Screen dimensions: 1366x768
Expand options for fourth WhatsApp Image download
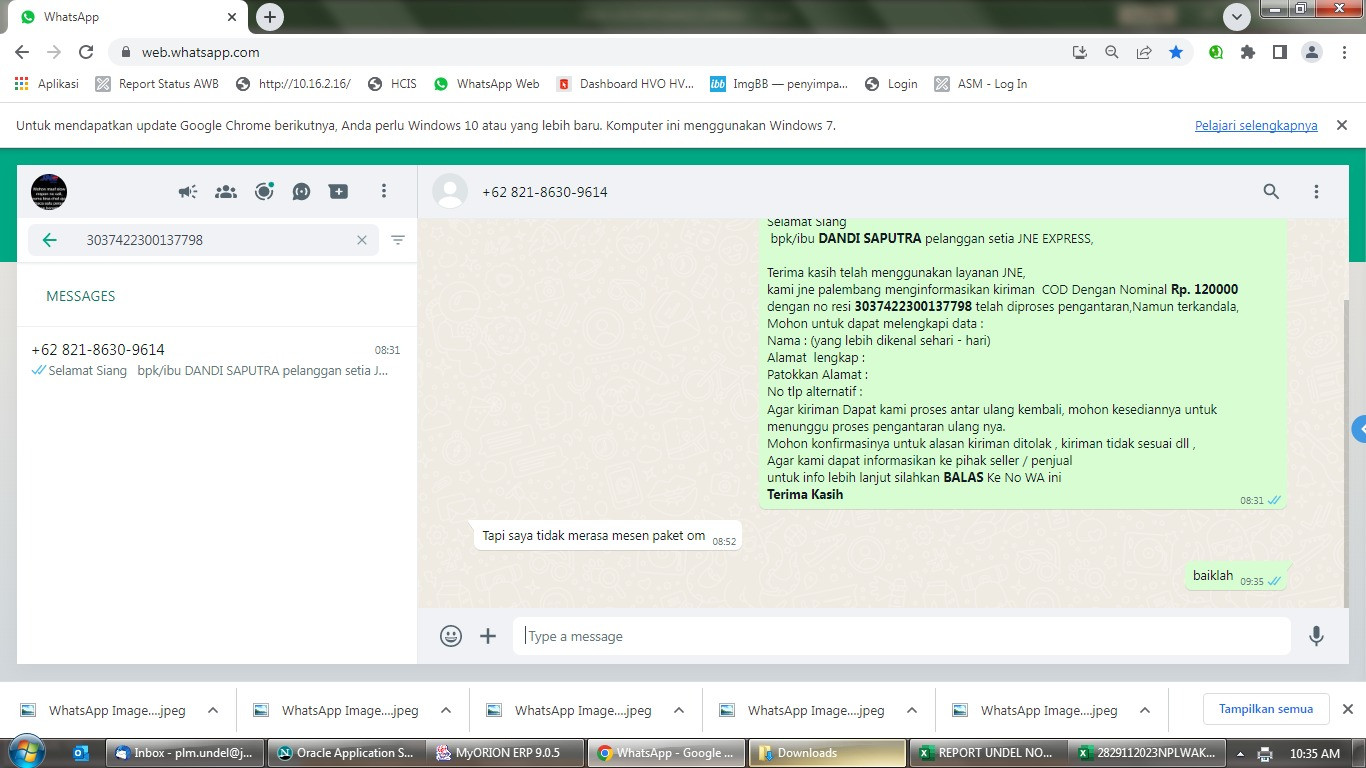point(911,710)
